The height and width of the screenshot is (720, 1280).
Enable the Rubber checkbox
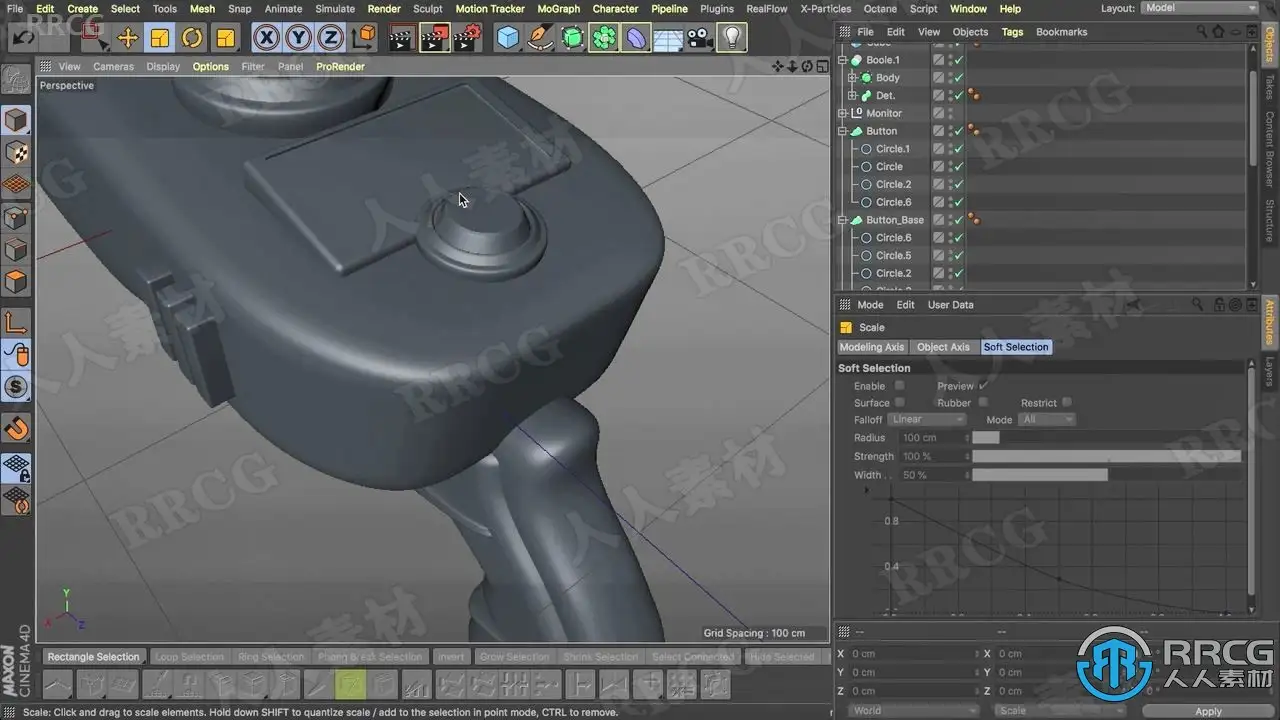[983, 403]
